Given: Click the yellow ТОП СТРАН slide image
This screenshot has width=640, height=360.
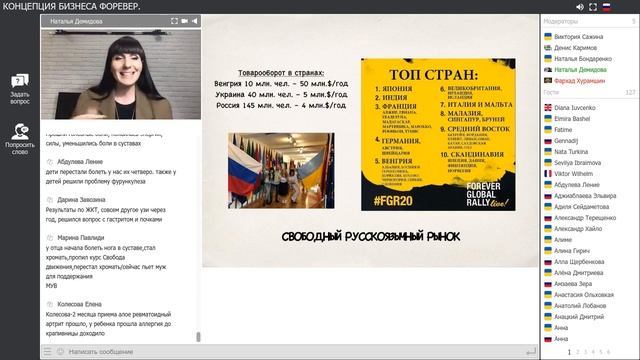Looking at the screenshot, I should tap(438, 134).
